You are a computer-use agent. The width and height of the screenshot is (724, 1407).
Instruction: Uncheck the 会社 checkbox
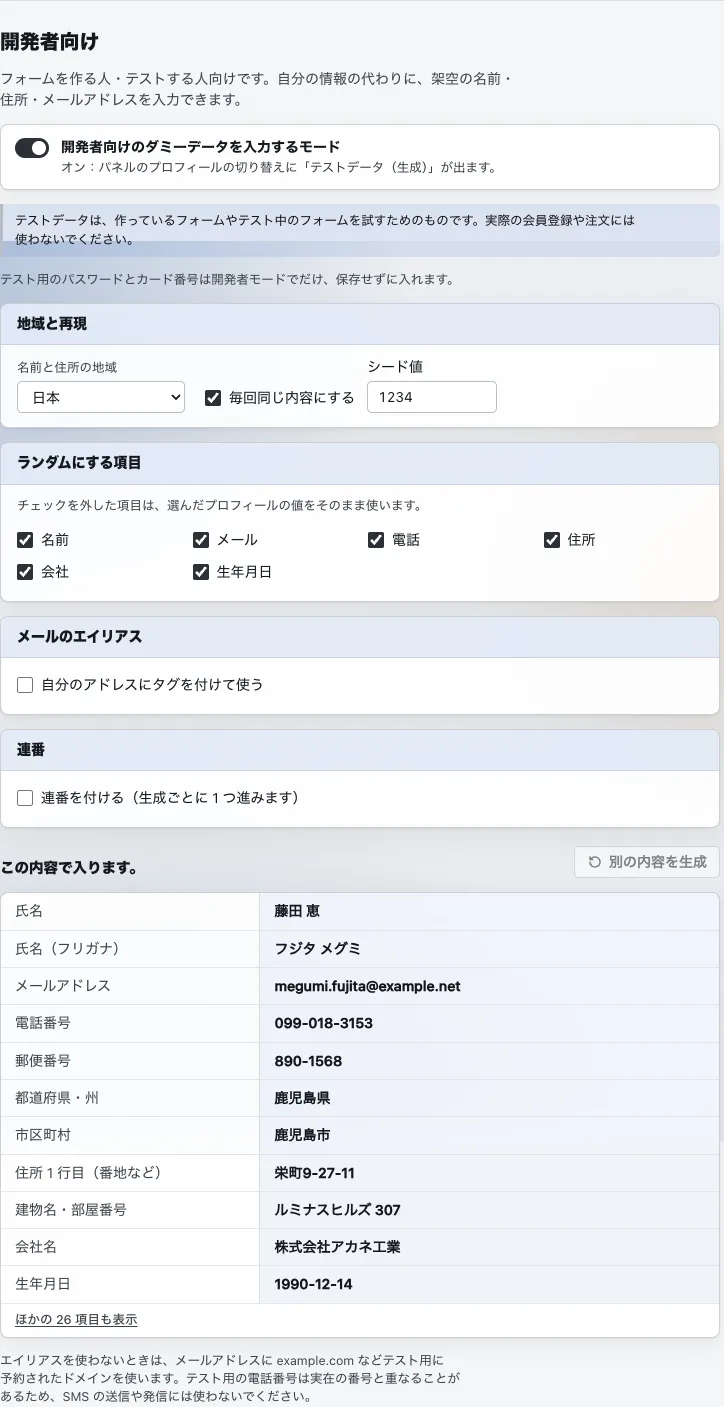click(25, 572)
